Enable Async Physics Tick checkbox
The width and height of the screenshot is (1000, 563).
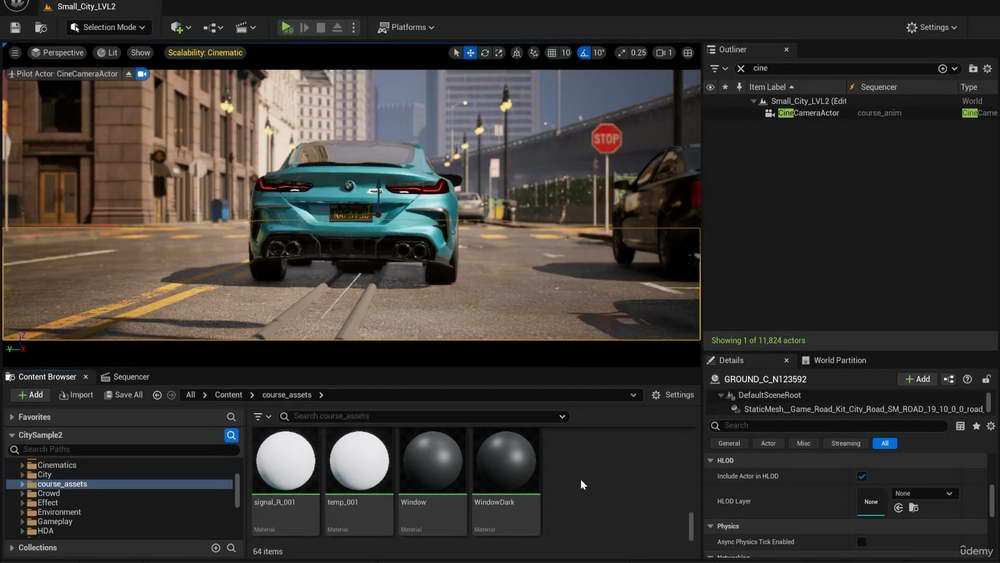(862, 542)
